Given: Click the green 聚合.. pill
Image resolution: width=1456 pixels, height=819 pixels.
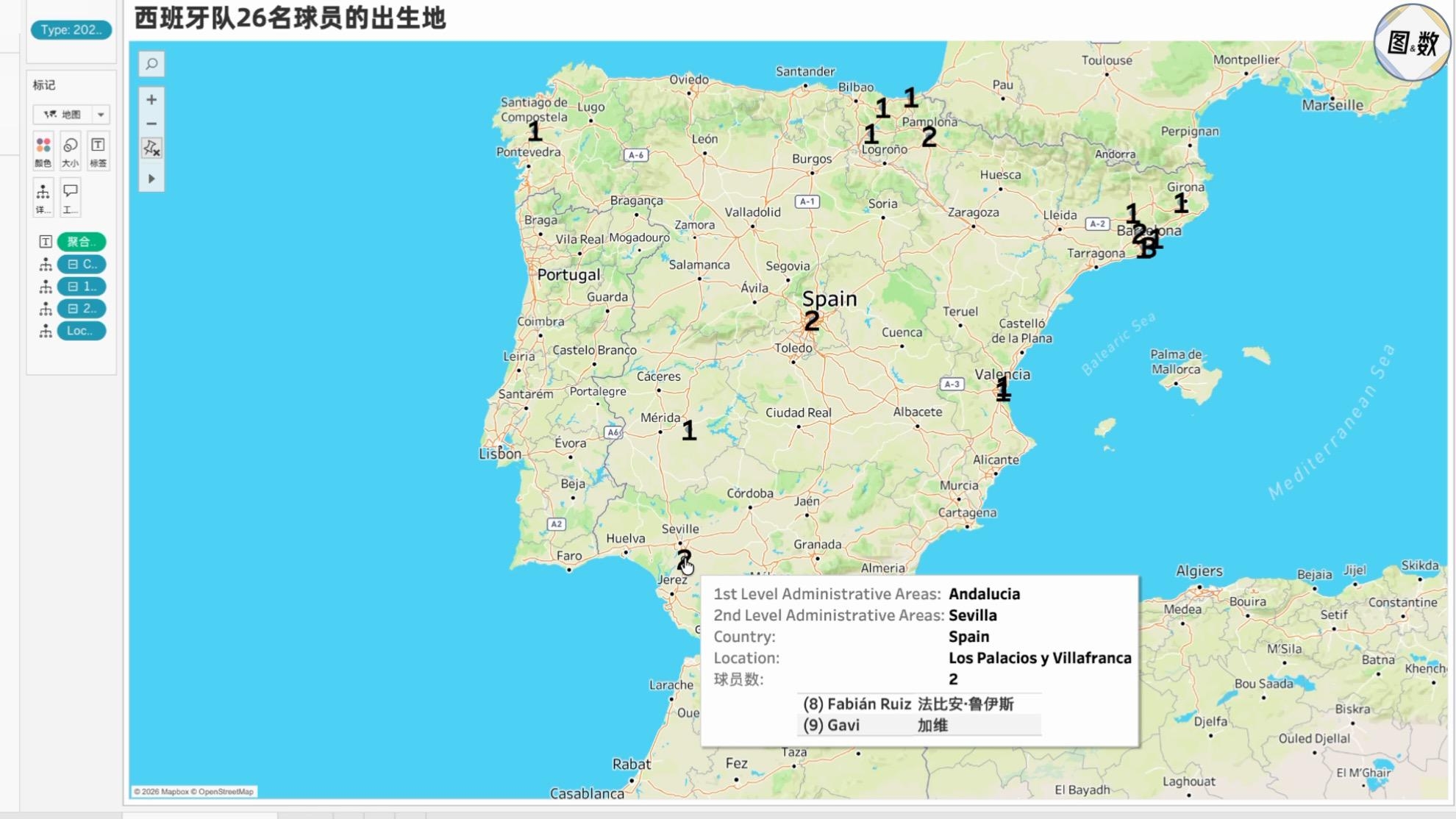Looking at the screenshot, I should click(82, 242).
